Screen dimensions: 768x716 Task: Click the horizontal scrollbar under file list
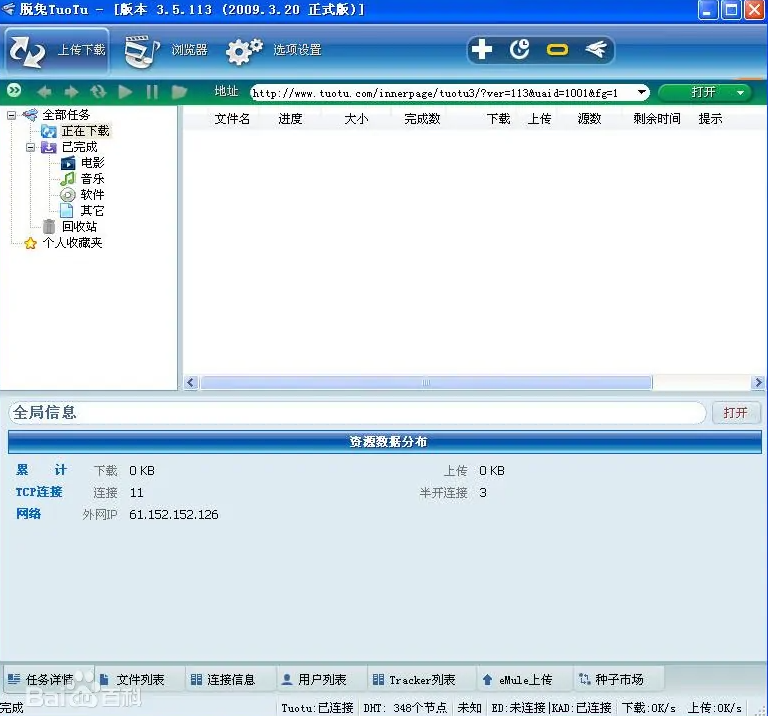pyautogui.click(x=425, y=383)
